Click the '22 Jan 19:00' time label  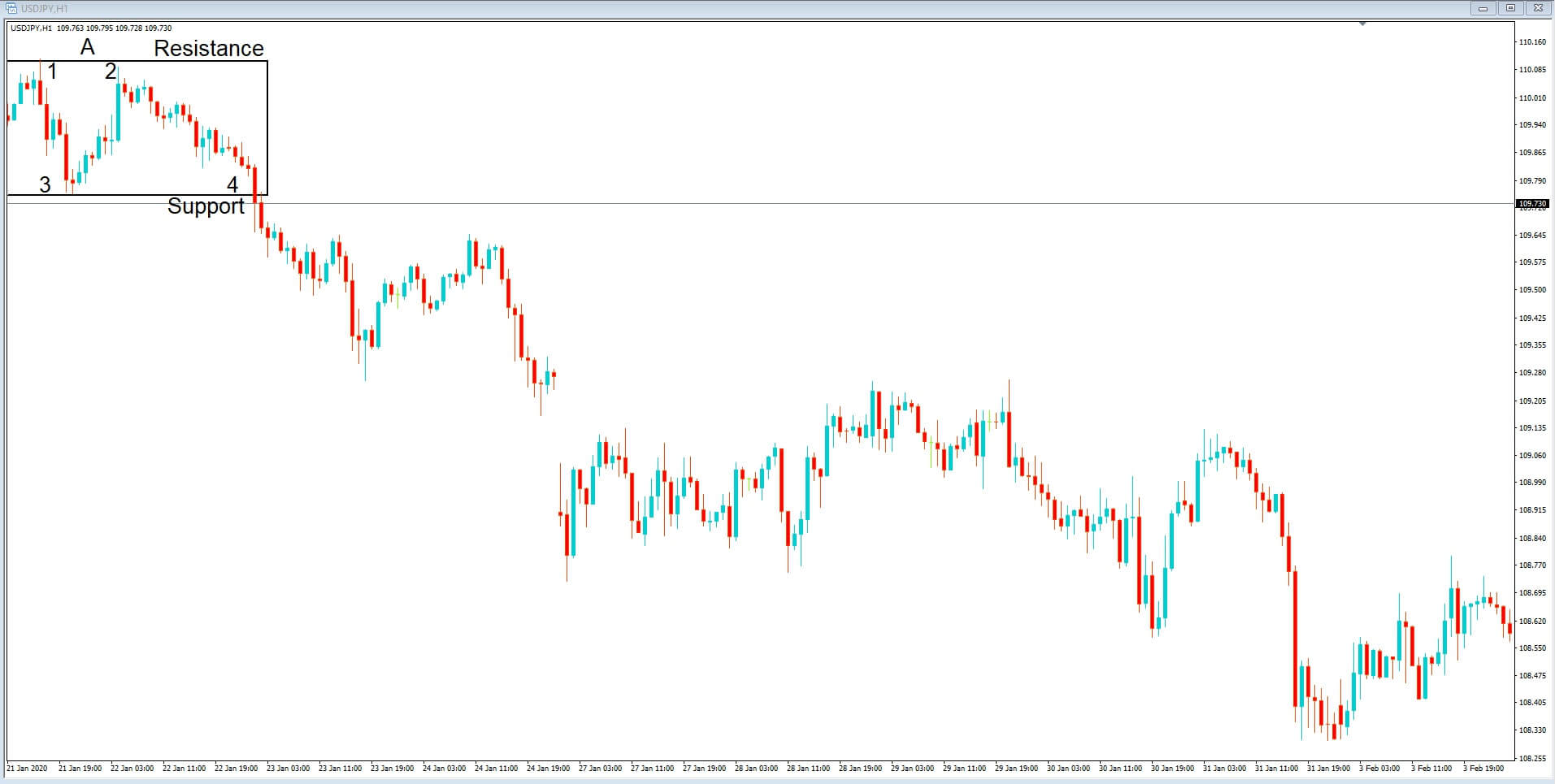236,769
